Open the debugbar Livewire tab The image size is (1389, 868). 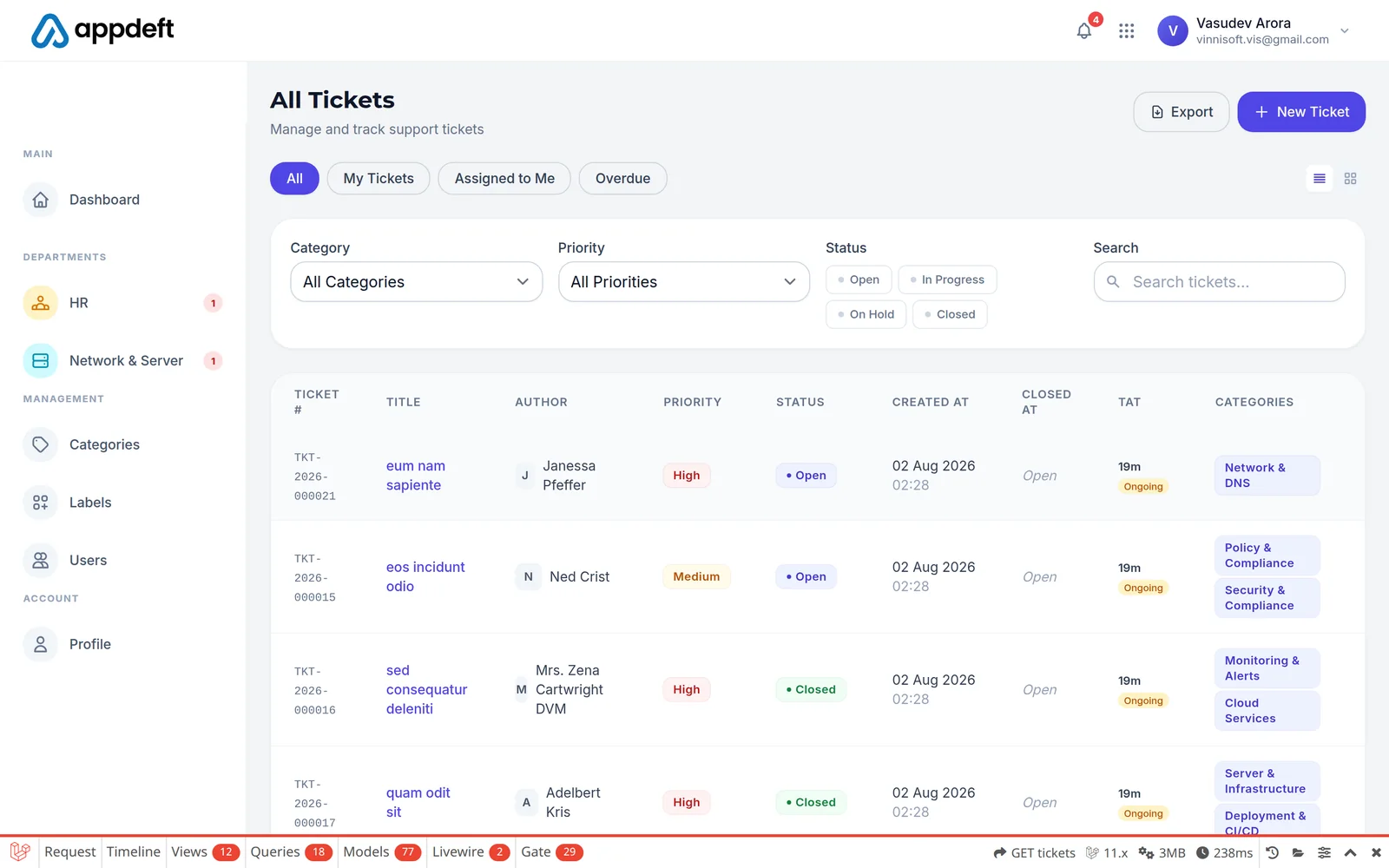pyautogui.click(x=471, y=852)
